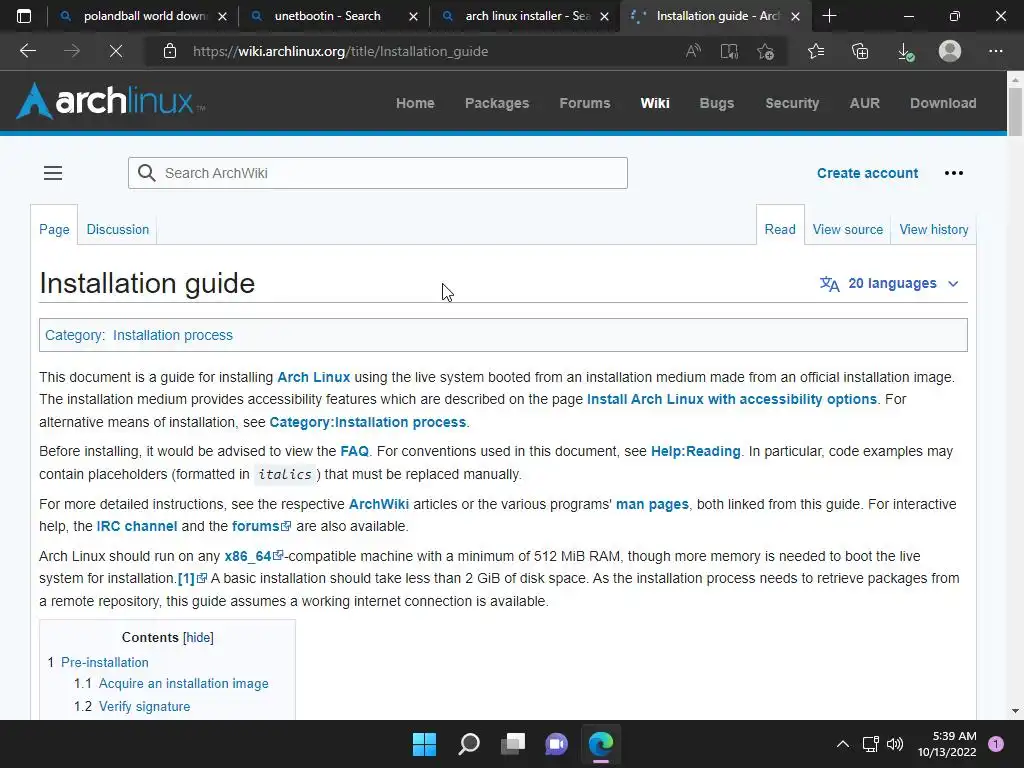This screenshot has height=768, width=1024.
Task: Close the unetbootin Search tab
Action: (413, 16)
